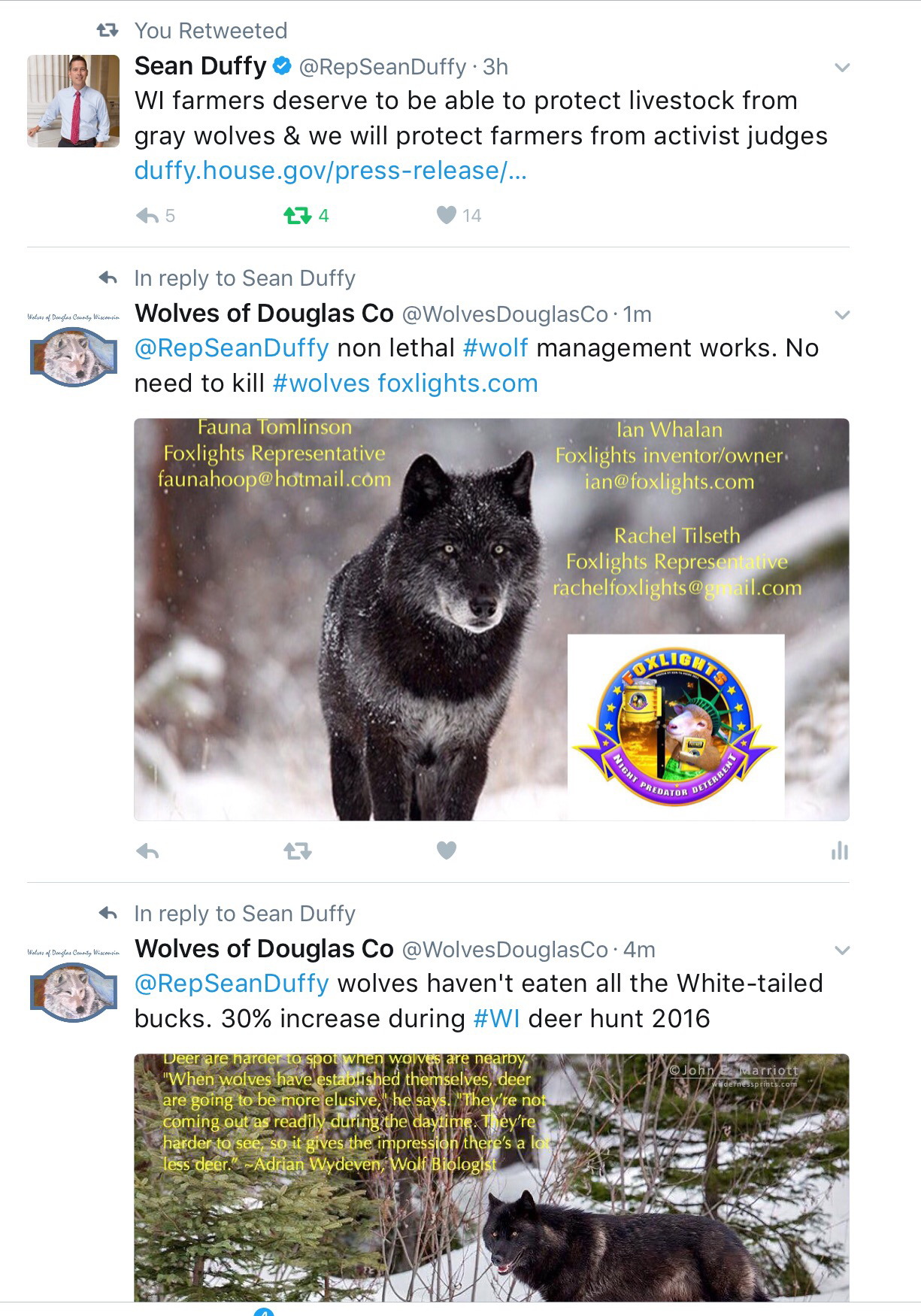The width and height of the screenshot is (921, 1316).
Task: Undo the green retweet on Duffy's tweet
Action: click(x=297, y=217)
